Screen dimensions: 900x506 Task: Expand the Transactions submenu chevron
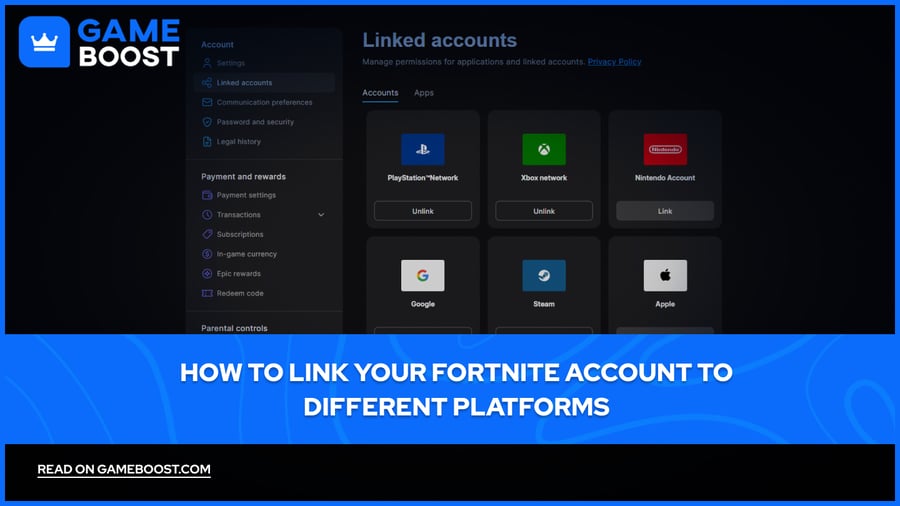tap(321, 215)
